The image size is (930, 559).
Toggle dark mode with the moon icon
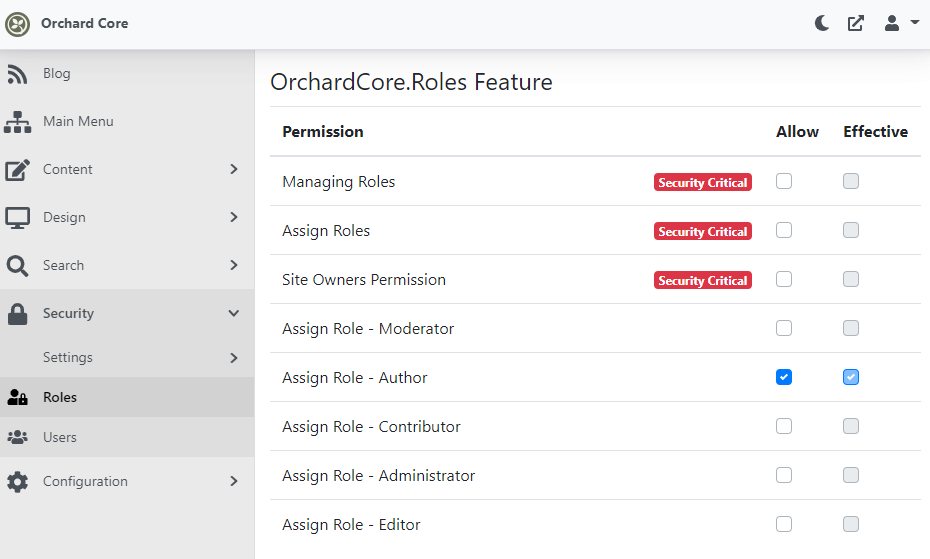(821, 23)
